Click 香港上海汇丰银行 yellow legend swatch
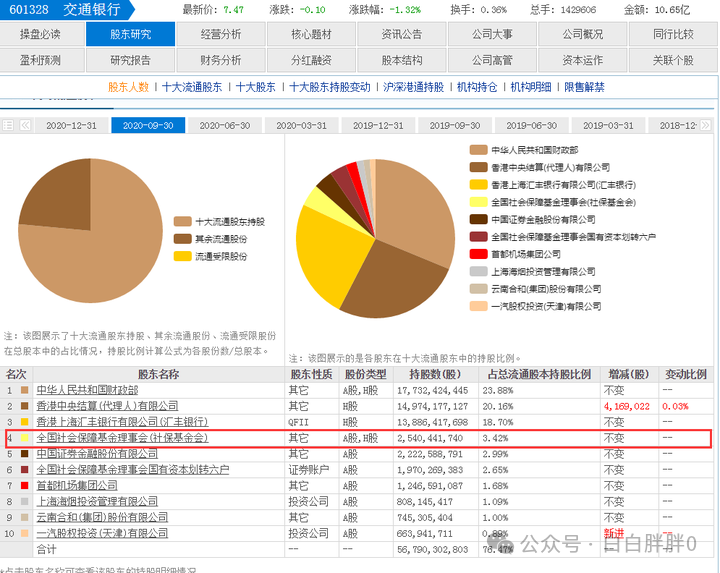The width and height of the screenshot is (720, 573). click(x=478, y=185)
